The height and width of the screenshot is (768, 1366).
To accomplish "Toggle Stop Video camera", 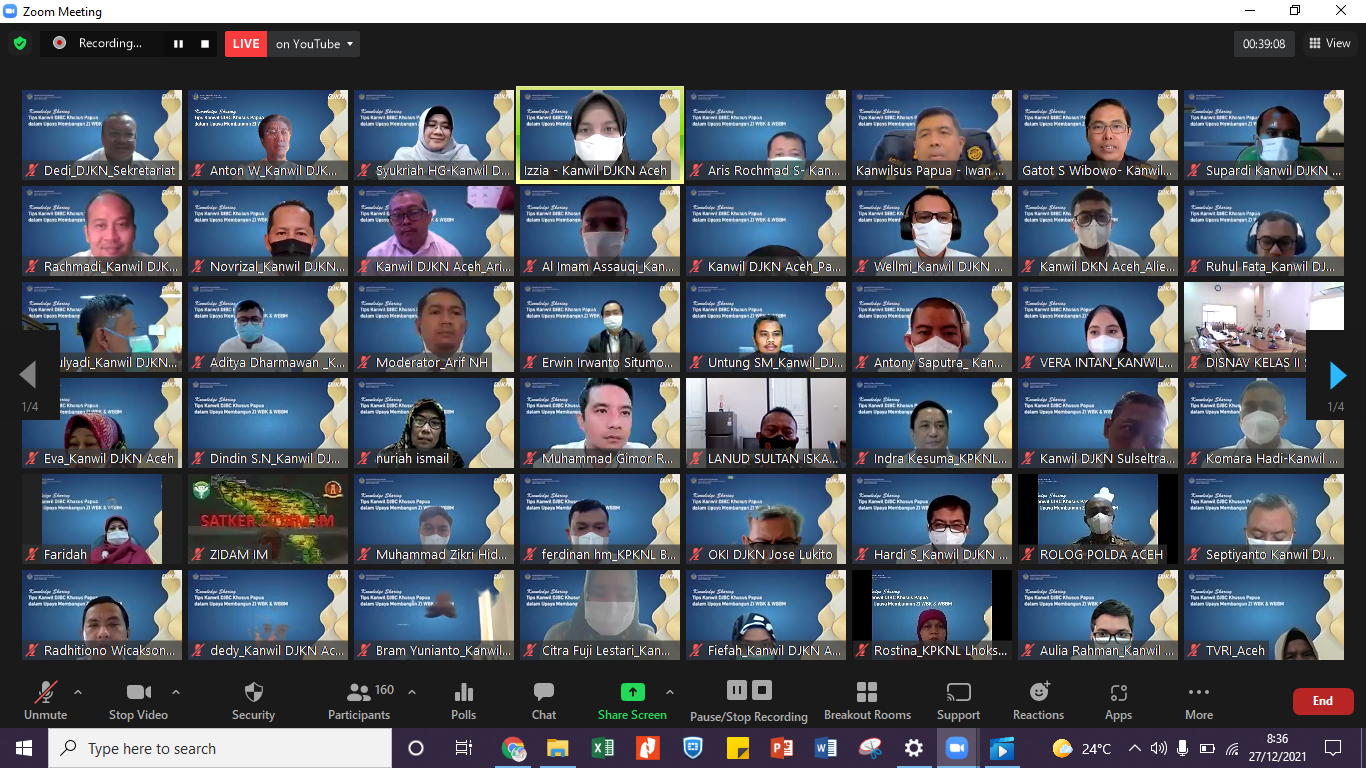I will (138, 693).
